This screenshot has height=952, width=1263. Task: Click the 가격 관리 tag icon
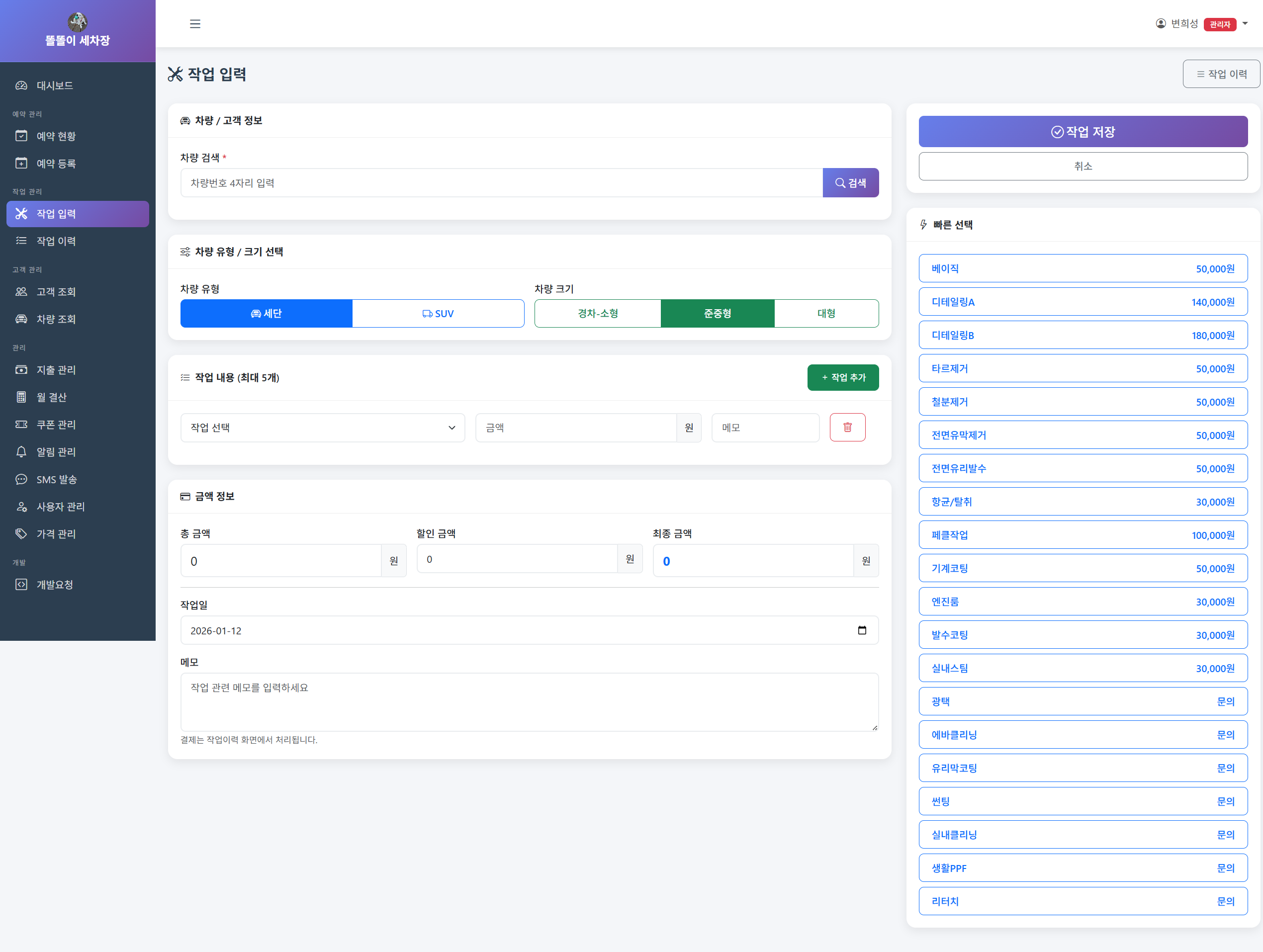tap(21, 533)
